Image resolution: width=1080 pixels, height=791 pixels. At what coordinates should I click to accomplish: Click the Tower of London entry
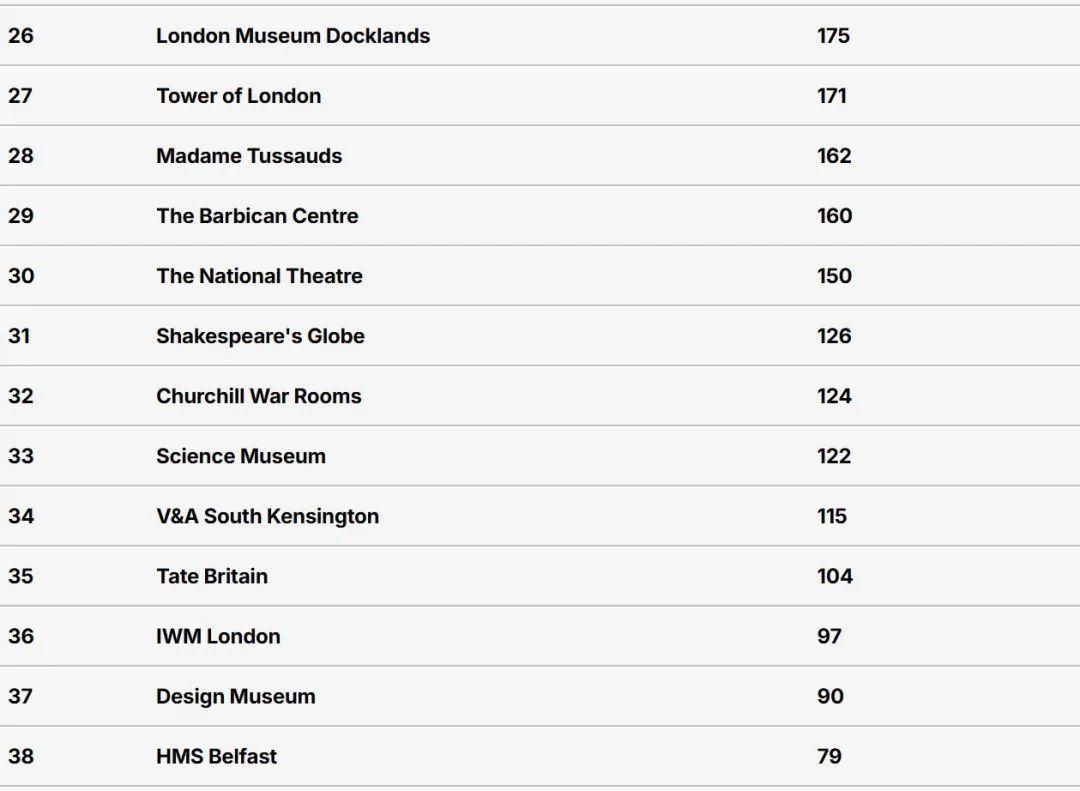coord(238,96)
